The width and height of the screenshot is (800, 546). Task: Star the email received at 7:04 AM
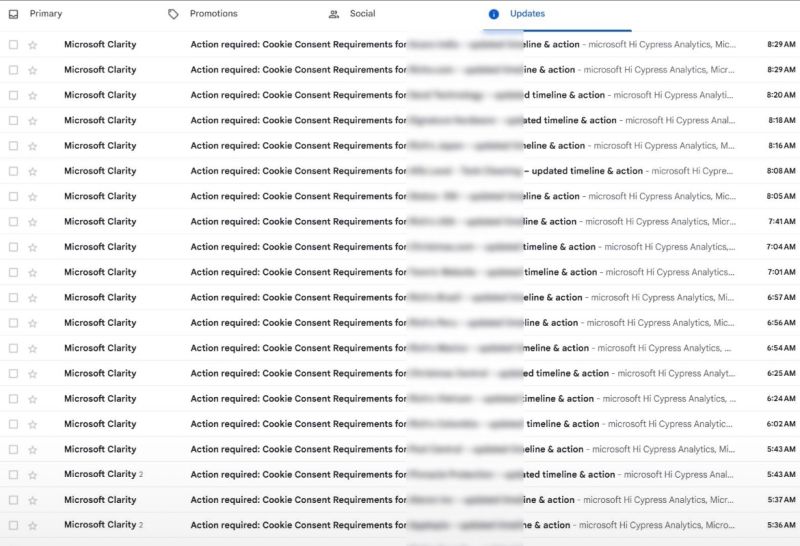[32, 247]
